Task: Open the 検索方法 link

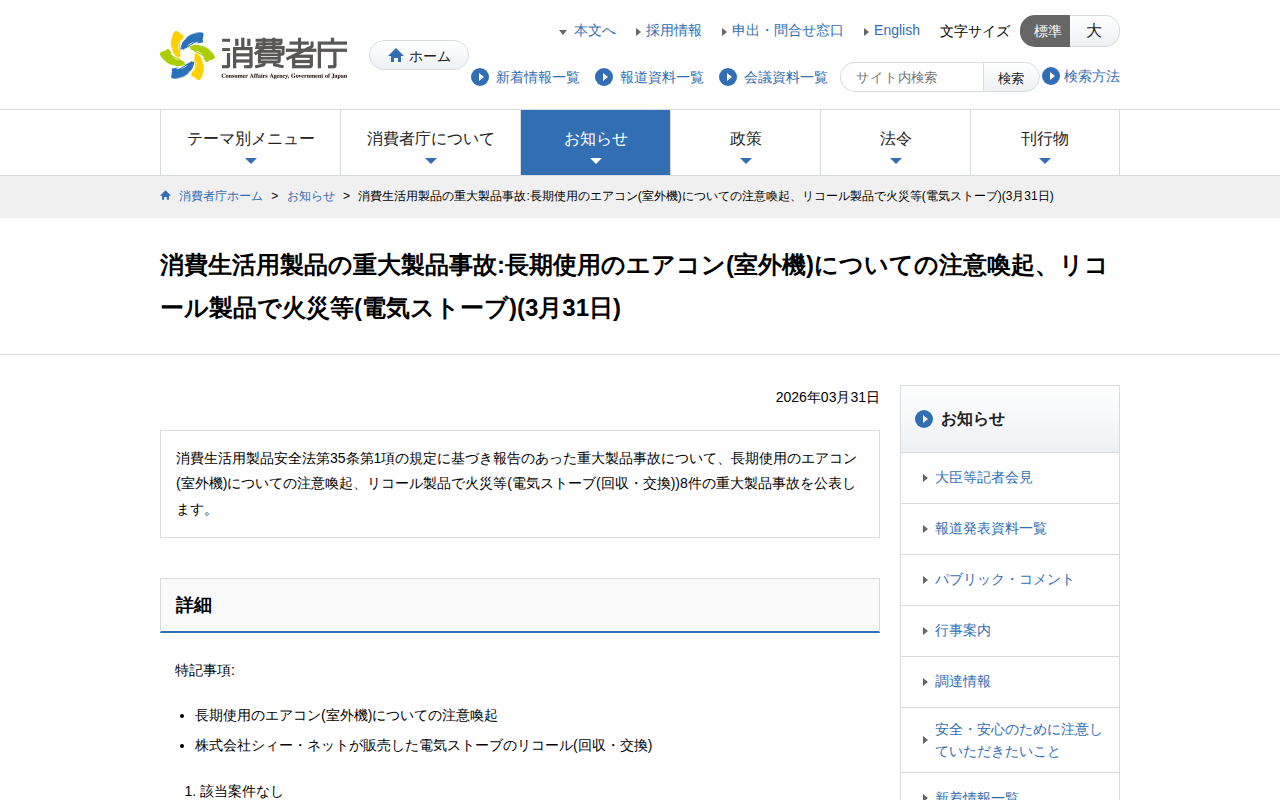Action: click(x=1092, y=76)
